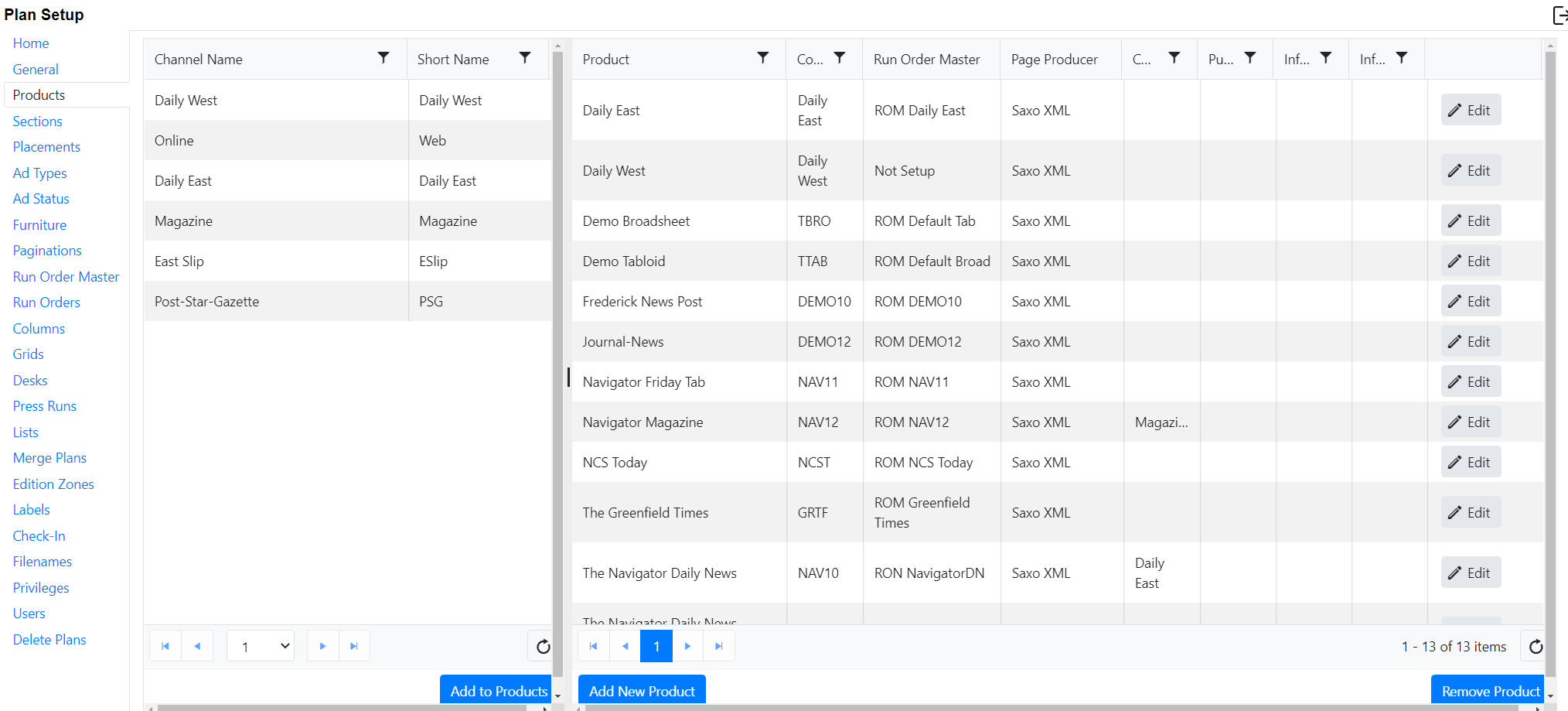Select Edition Zones from sidebar menu
The image size is (1568, 711).
[53, 484]
